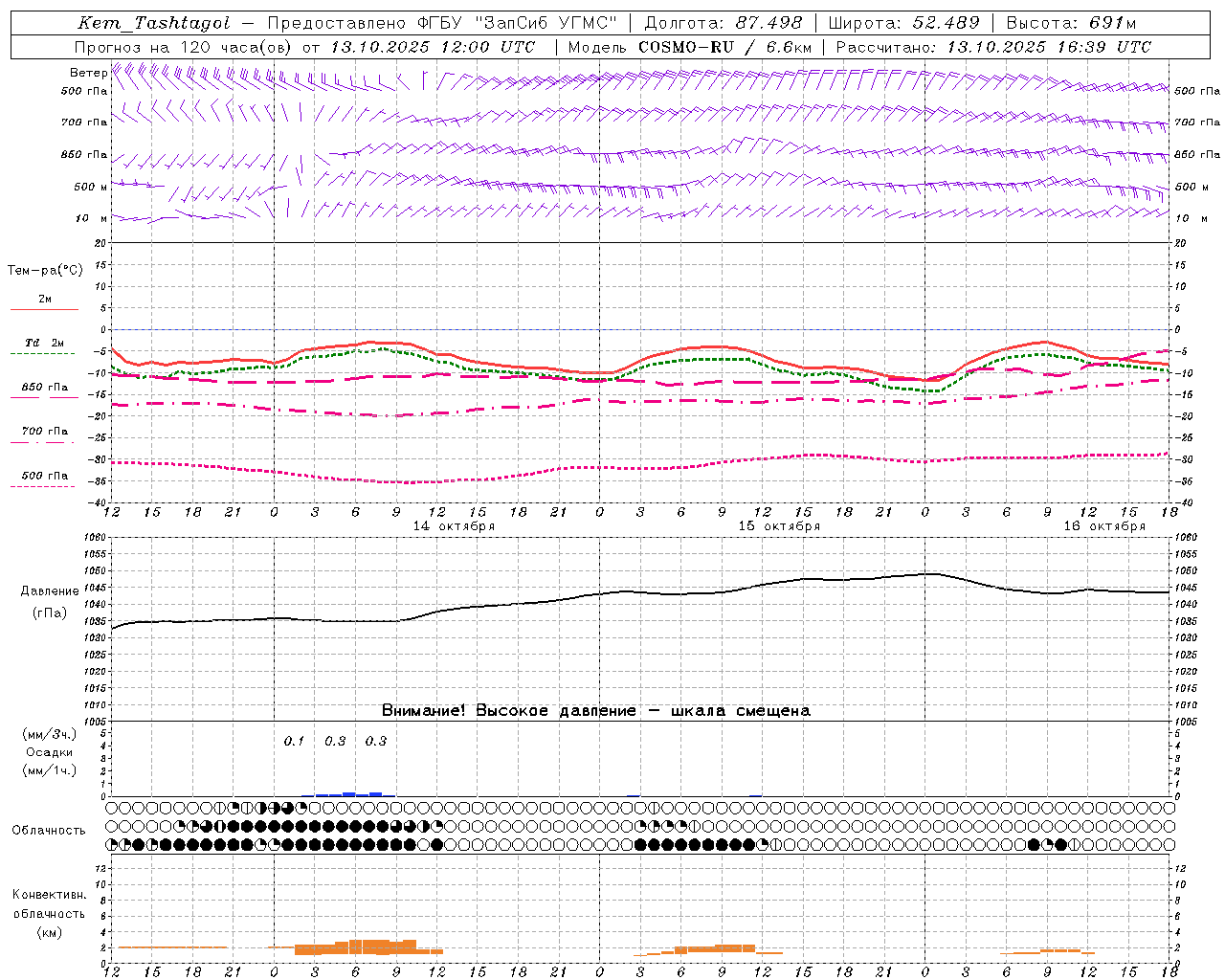Image resolution: width=1225 pixels, height=980 pixels.
Task: Select the Долгота: 87.498 longitude value
Action: 724,23
